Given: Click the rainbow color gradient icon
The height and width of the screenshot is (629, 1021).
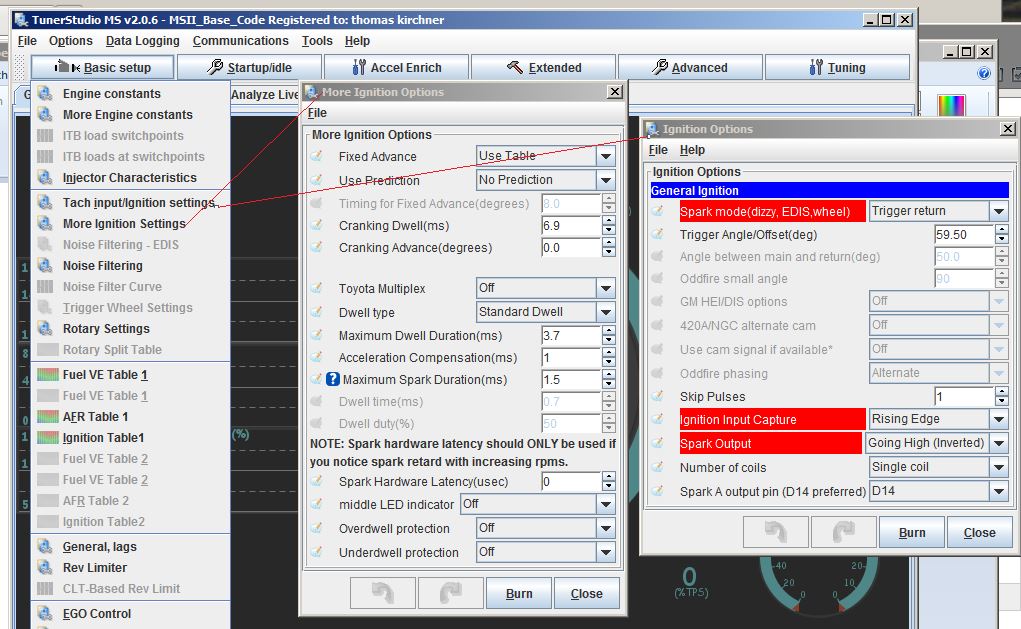Looking at the screenshot, I should 952,103.
